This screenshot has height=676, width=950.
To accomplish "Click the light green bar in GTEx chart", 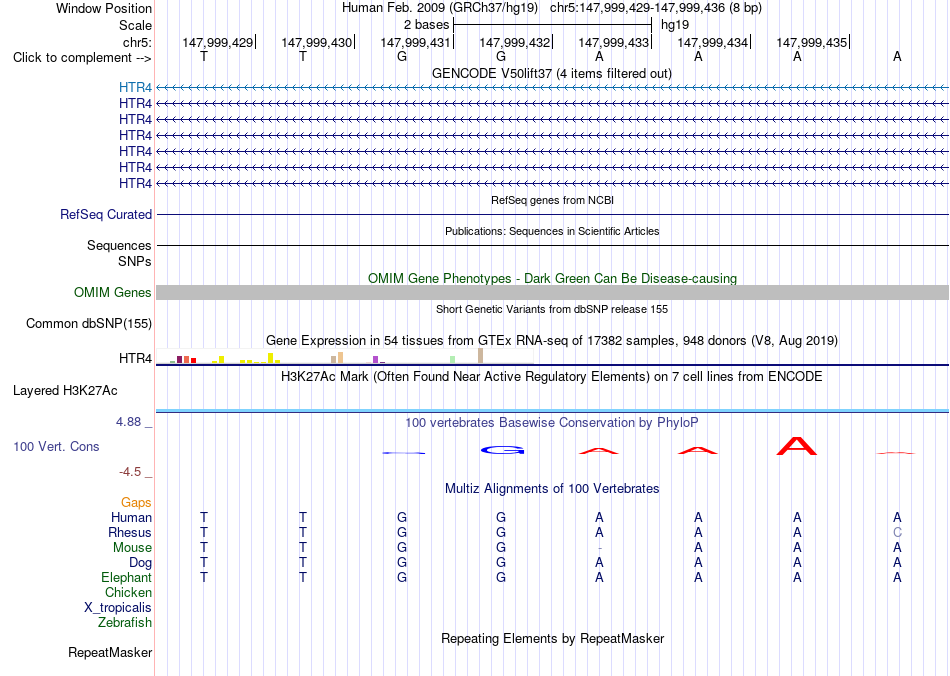I will [453, 359].
